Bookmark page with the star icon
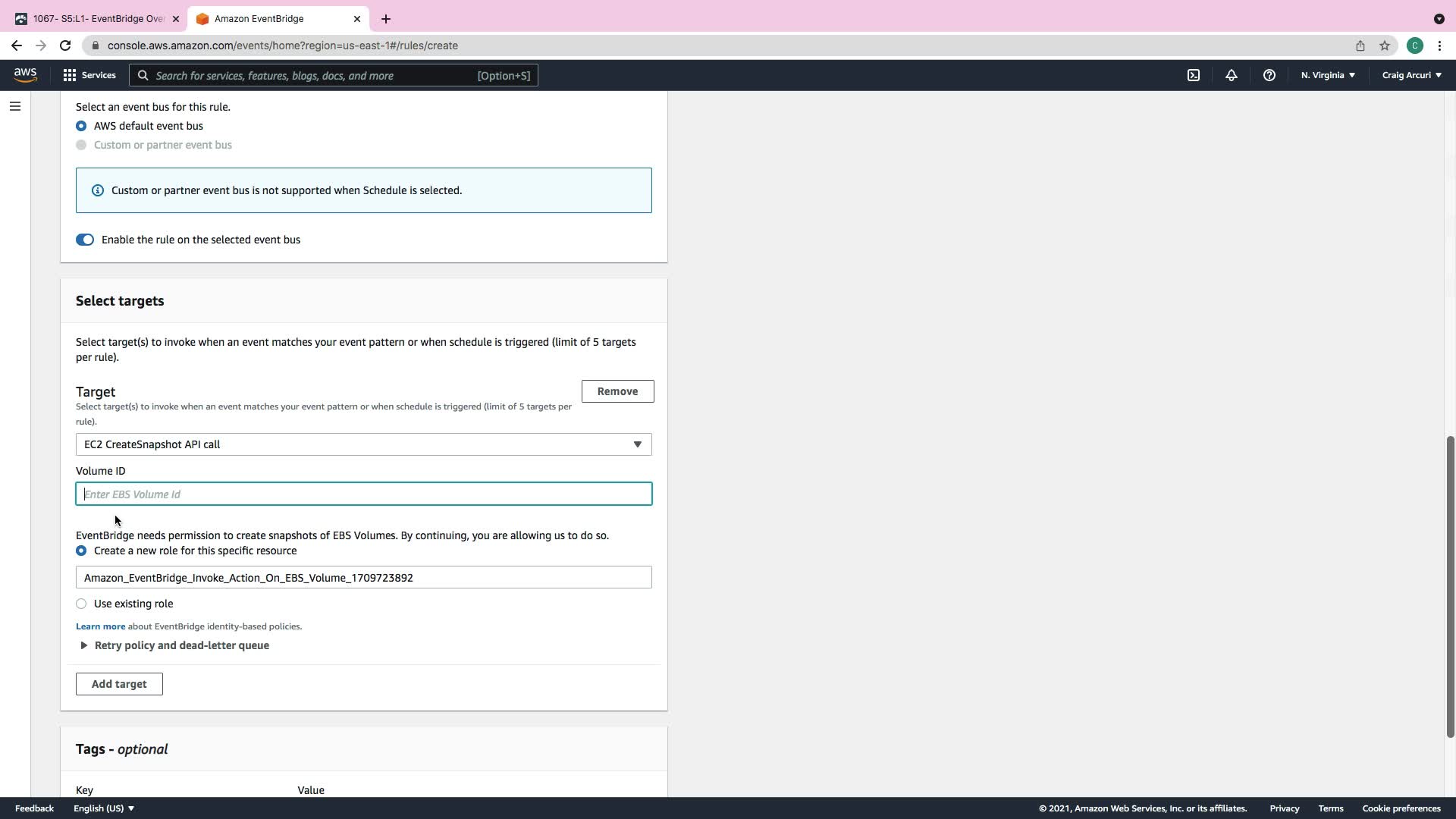 pyautogui.click(x=1385, y=45)
